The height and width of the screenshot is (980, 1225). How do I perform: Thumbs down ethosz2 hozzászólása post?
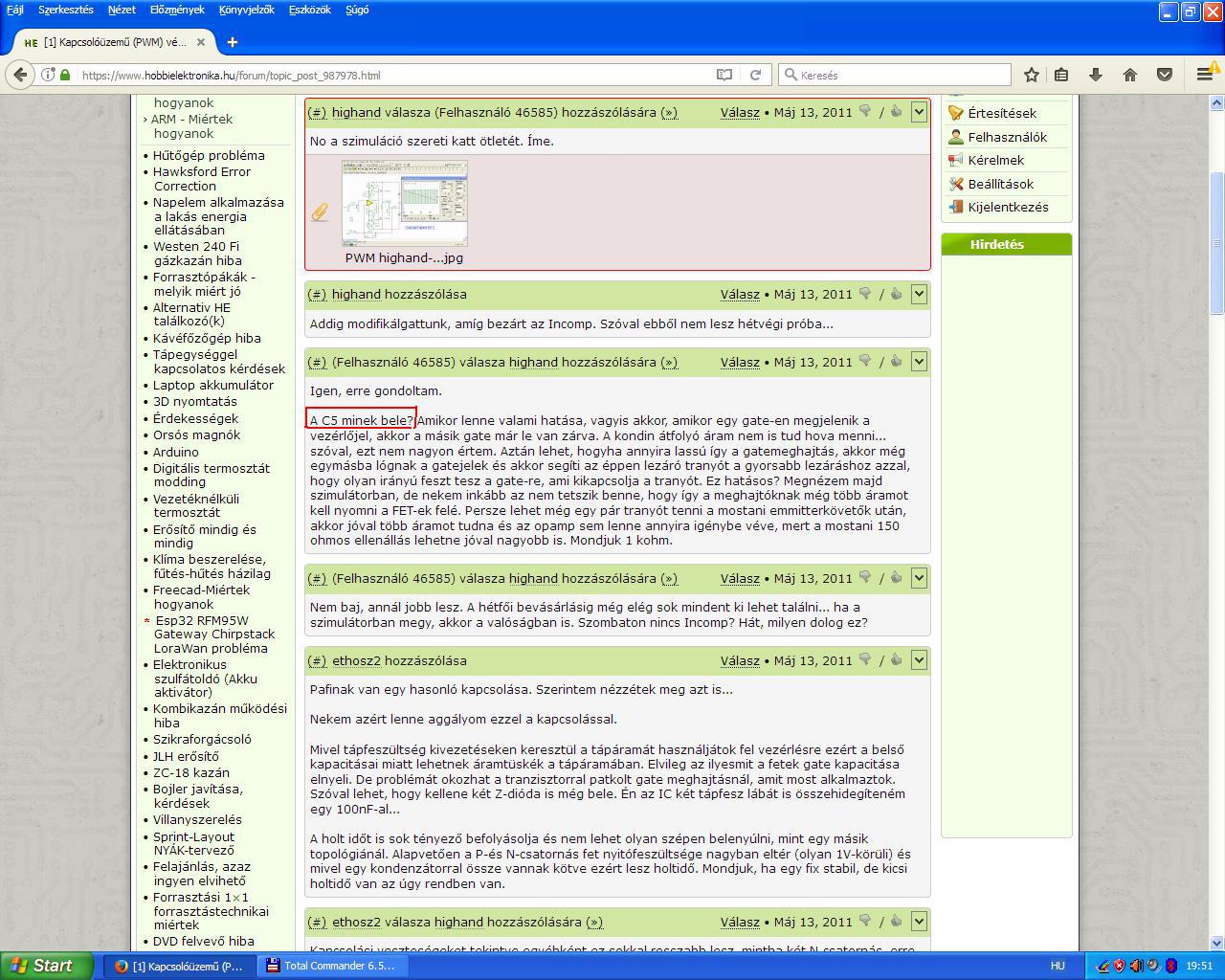[865, 659]
